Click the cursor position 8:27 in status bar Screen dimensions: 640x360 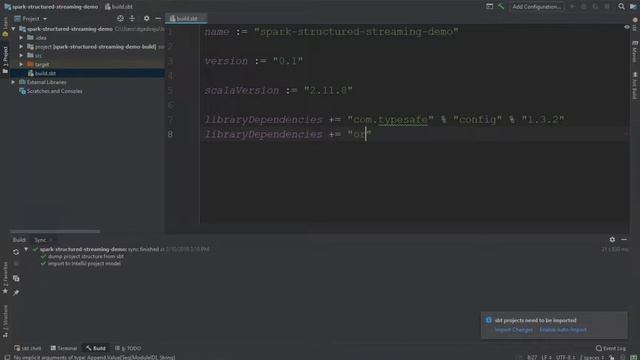coord(532,357)
